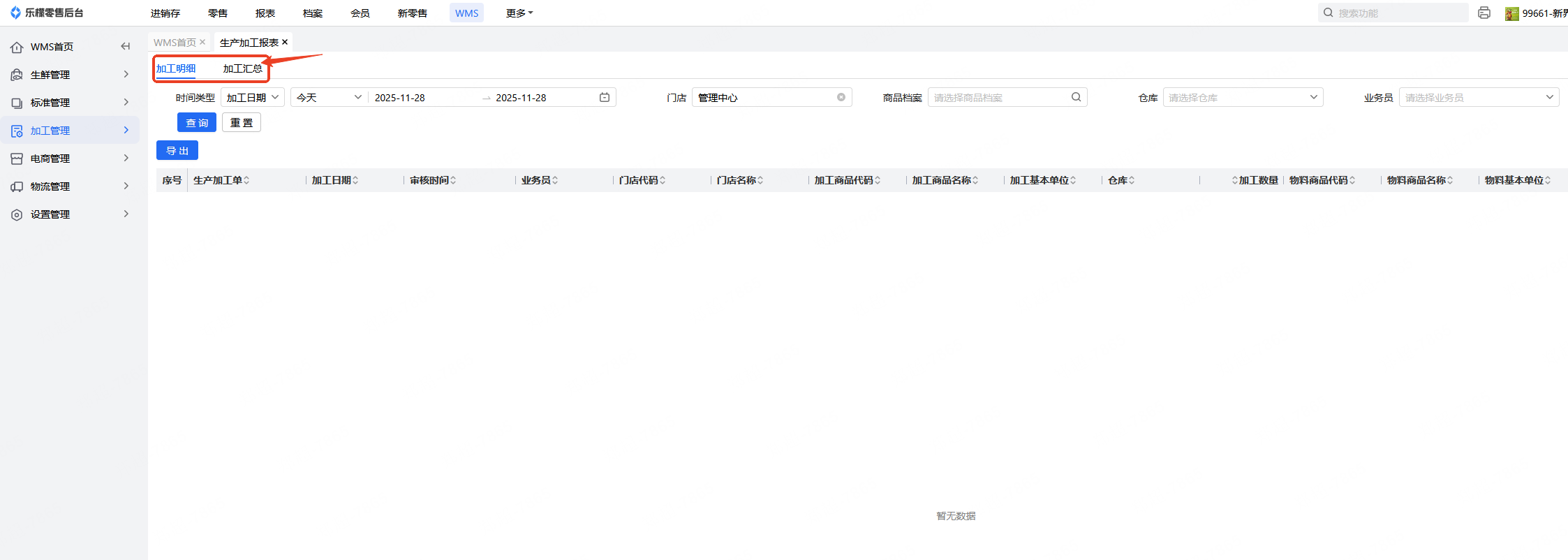
Task: Sort by 物料基本单位 column
Action: pyautogui.click(x=1548, y=180)
